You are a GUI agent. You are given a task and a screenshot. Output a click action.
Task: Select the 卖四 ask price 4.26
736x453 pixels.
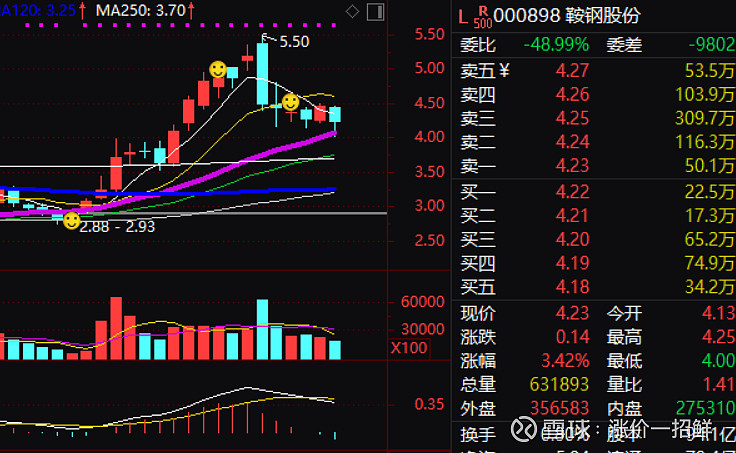[572, 94]
